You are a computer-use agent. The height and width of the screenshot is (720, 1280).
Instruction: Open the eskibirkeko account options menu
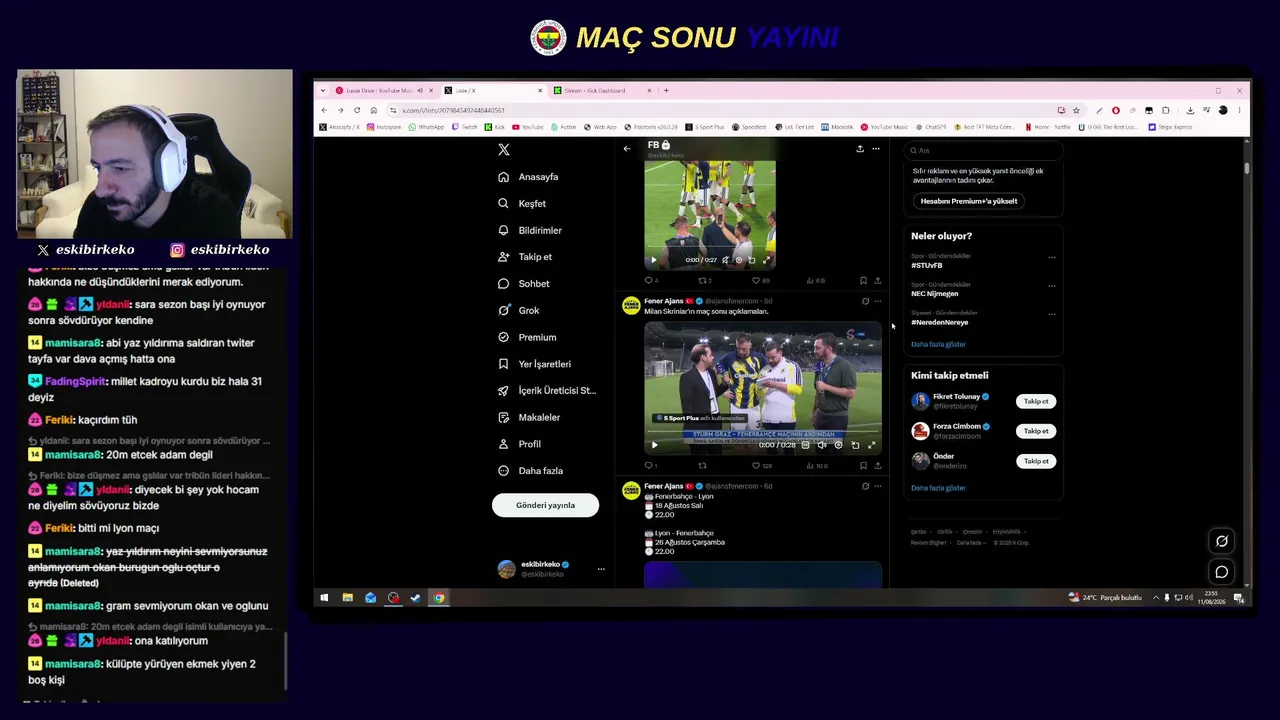[601, 569]
